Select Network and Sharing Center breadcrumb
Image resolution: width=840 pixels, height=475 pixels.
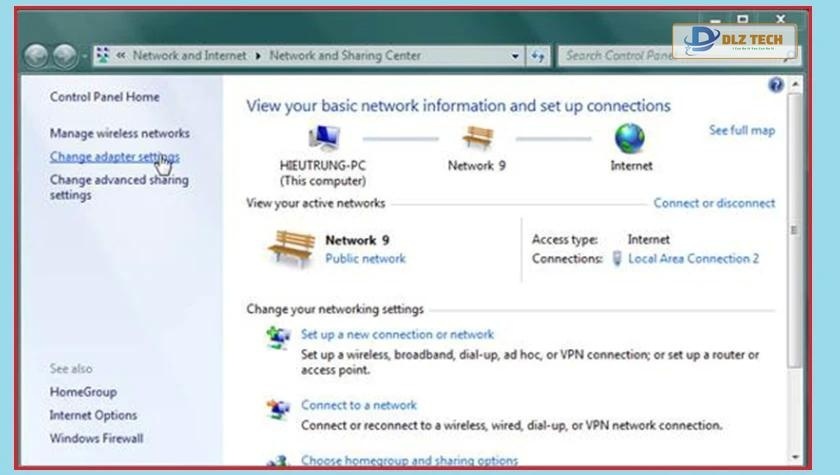(x=345, y=55)
